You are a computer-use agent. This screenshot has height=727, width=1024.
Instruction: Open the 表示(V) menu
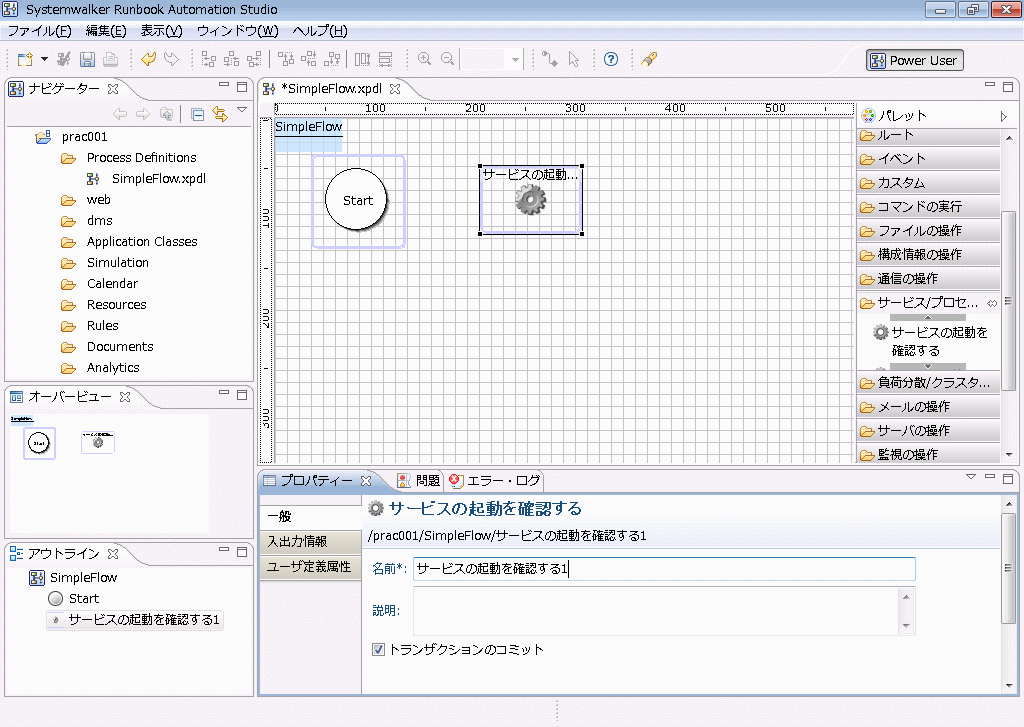(161, 31)
